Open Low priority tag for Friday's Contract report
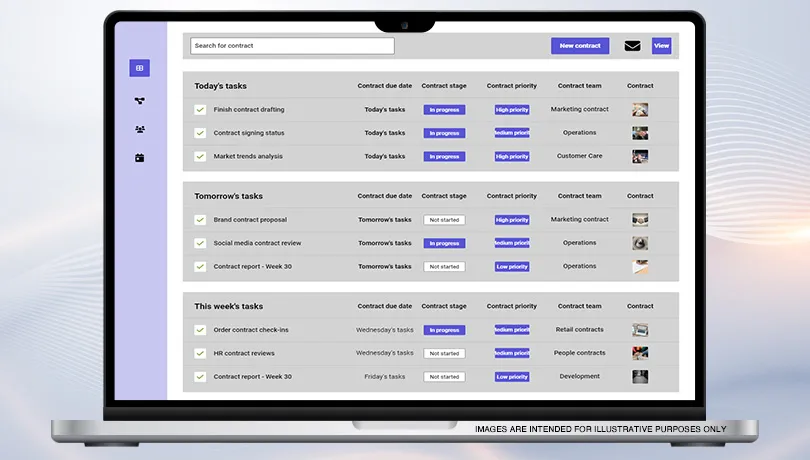 (x=512, y=377)
